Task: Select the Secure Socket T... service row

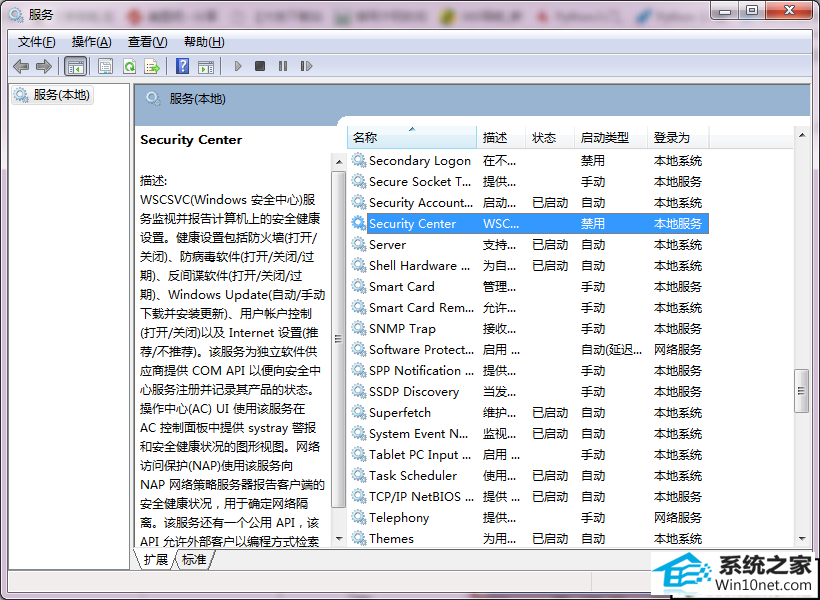Action: (529, 182)
